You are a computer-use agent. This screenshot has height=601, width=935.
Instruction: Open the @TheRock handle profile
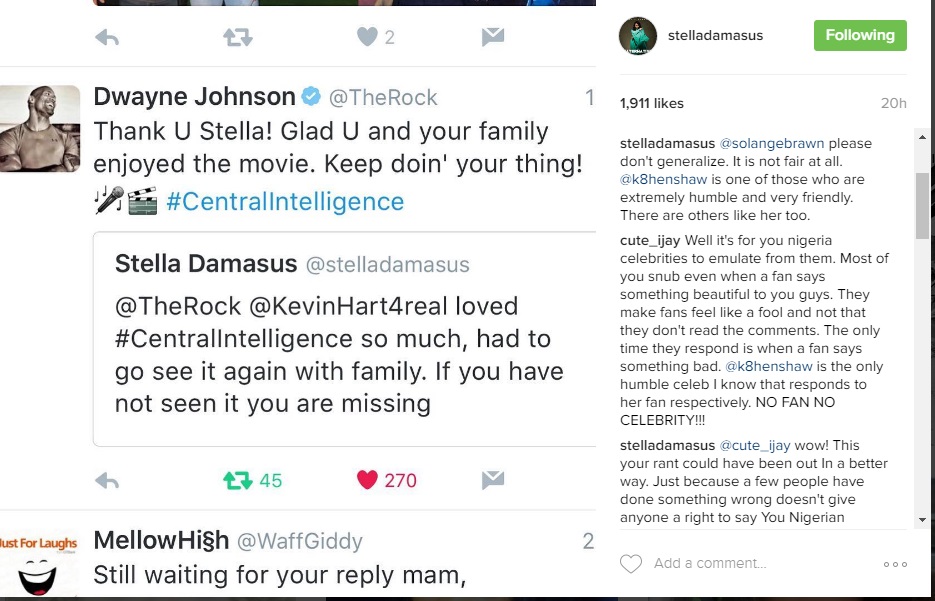pos(383,97)
